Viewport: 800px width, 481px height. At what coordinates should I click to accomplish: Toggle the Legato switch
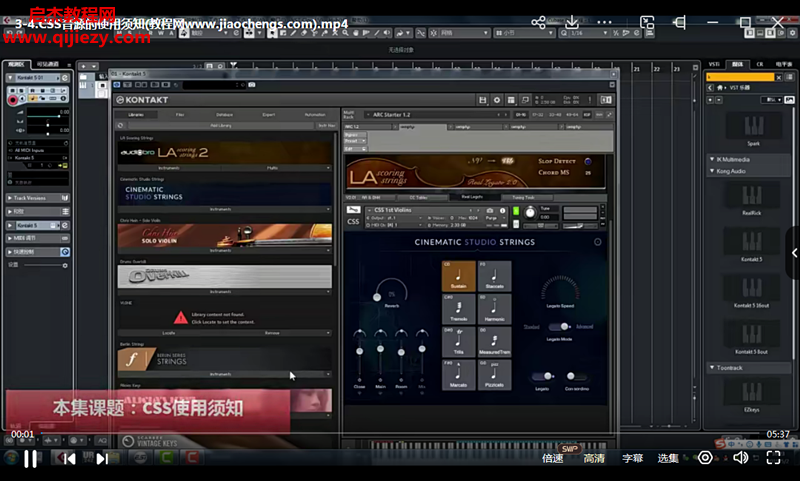(x=543, y=376)
